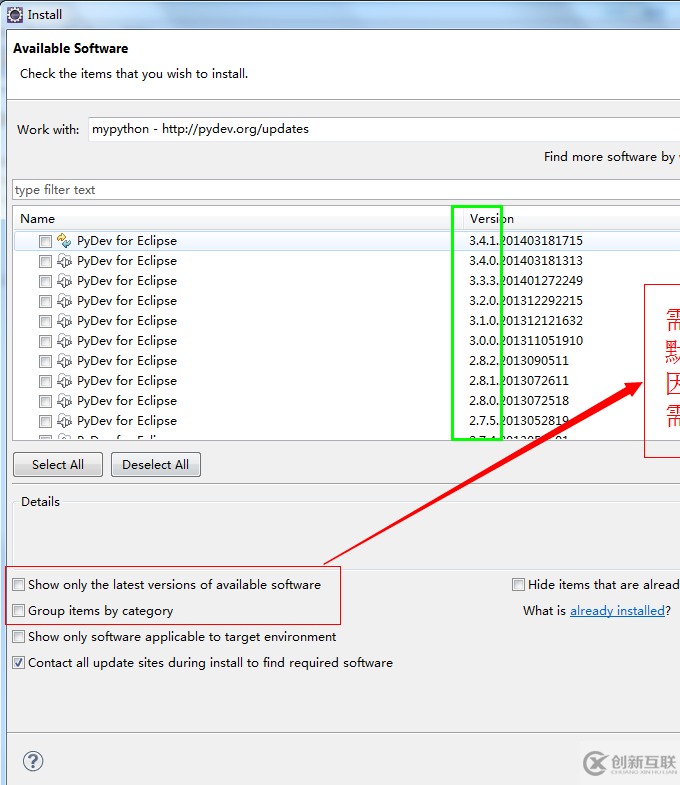Click the PyDev icon for version 2.7.5
Viewport: 680px width, 785px height.
coord(64,421)
